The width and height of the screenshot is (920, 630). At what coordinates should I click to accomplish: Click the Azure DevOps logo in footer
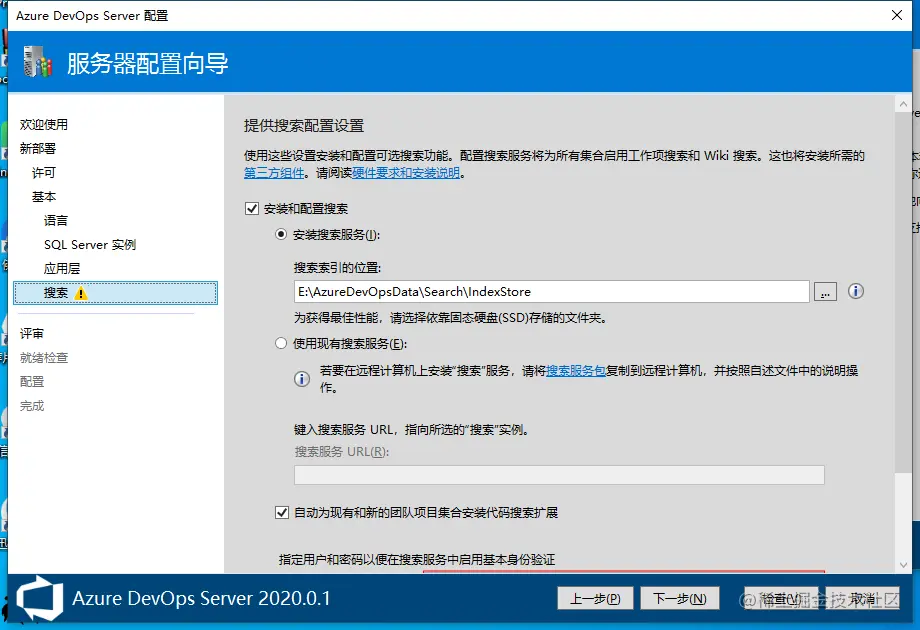[39, 598]
